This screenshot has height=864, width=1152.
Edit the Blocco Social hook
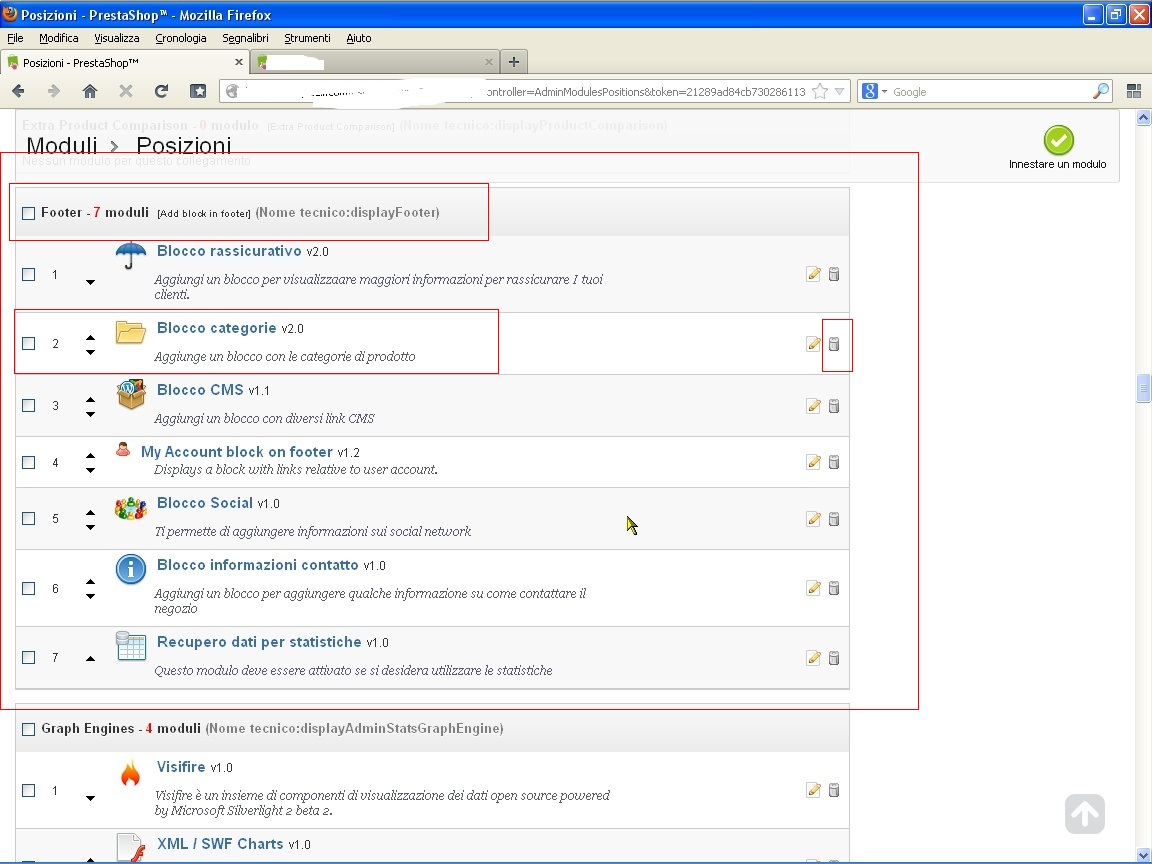tap(813, 519)
